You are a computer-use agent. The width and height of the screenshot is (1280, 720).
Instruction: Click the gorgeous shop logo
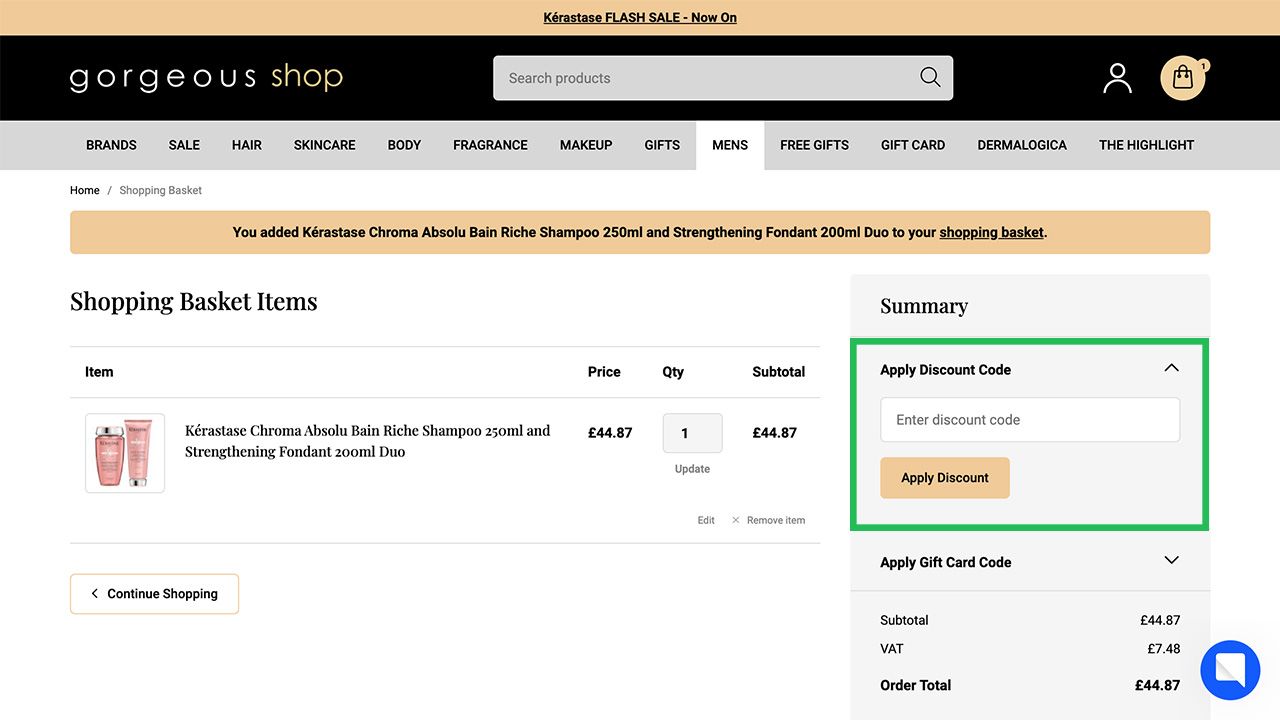(206, 77)
